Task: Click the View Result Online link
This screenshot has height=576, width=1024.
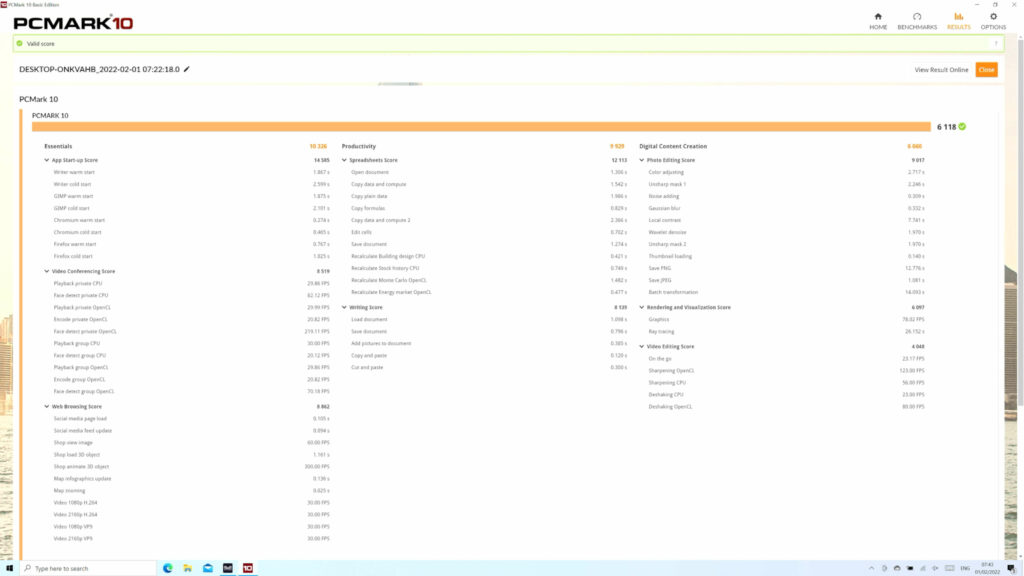Action: coord(941,70)
